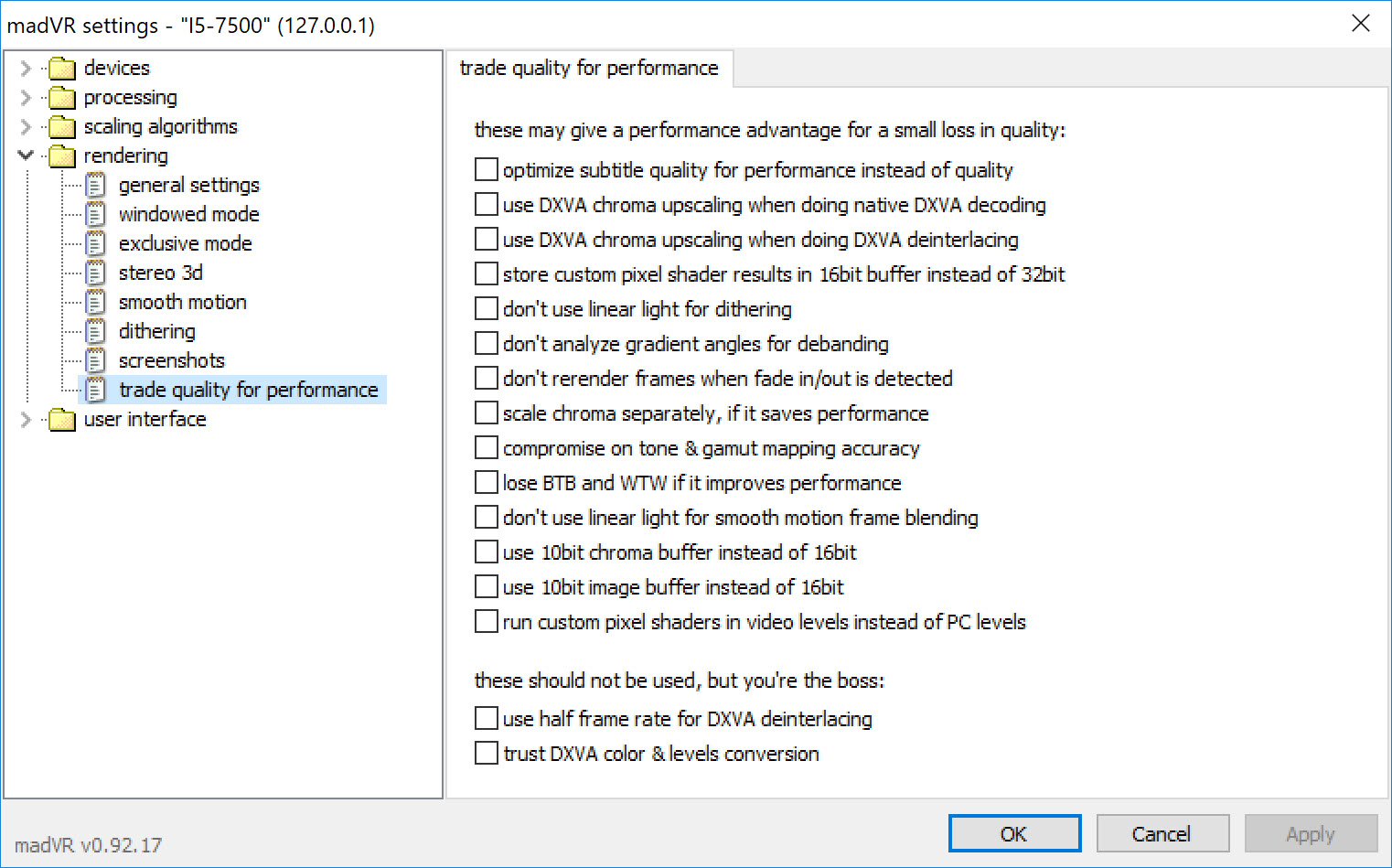Click the Cancel button

tap(1162, 833)
